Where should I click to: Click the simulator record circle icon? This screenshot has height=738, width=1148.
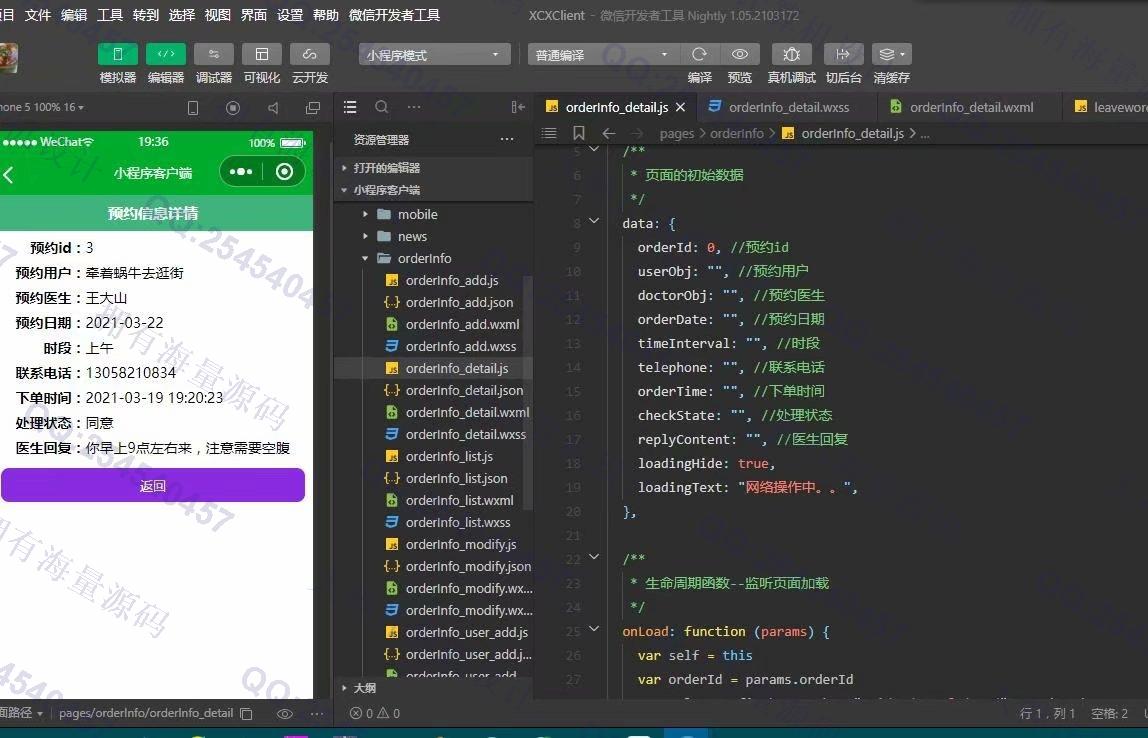(233, 108)
